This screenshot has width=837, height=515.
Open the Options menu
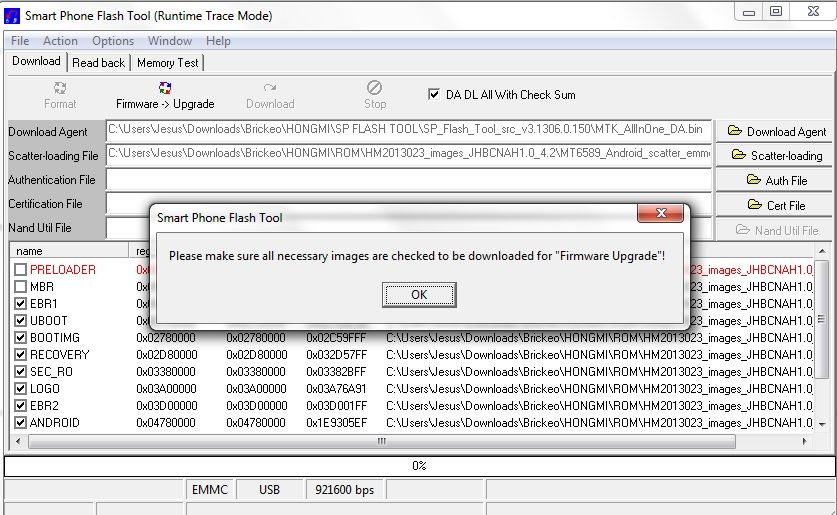click(x=113, y=41)
